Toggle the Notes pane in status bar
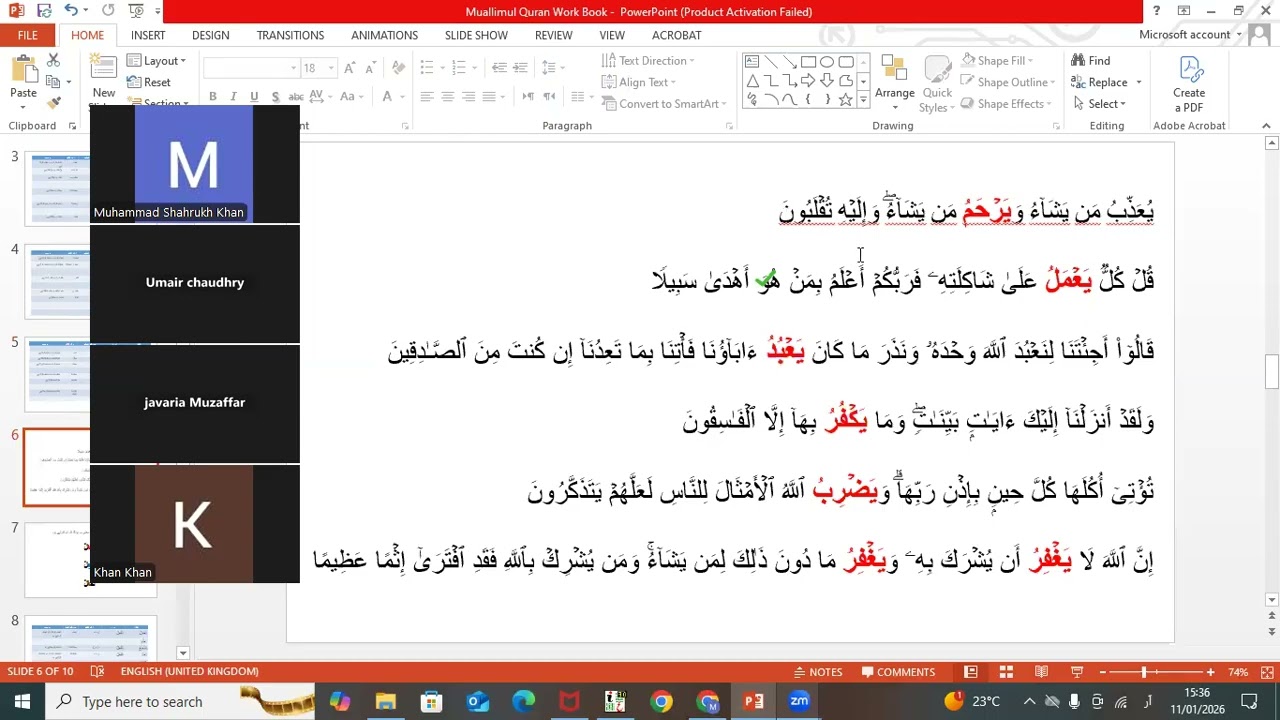This screenshot has width=1280, height=720. coord(818,672)
